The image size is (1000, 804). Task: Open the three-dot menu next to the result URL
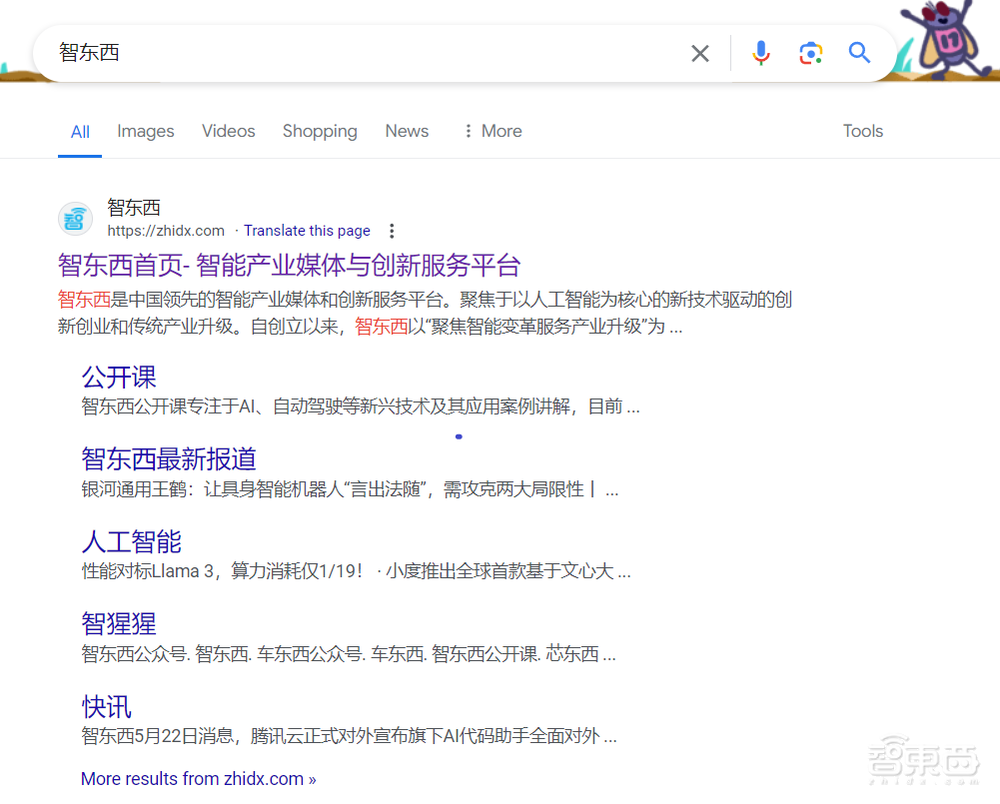[x=392, y=230]
